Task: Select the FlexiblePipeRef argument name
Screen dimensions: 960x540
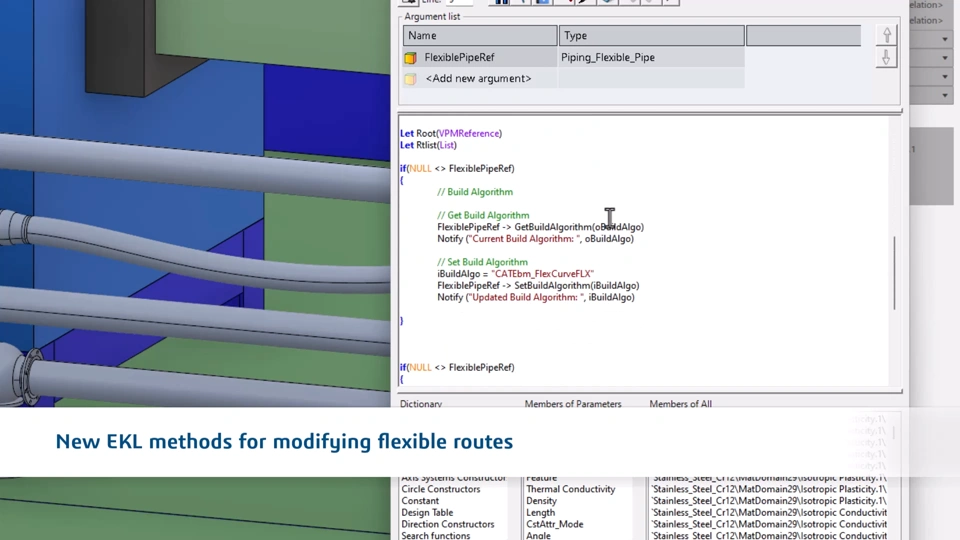Action: (x=459, y=58)
